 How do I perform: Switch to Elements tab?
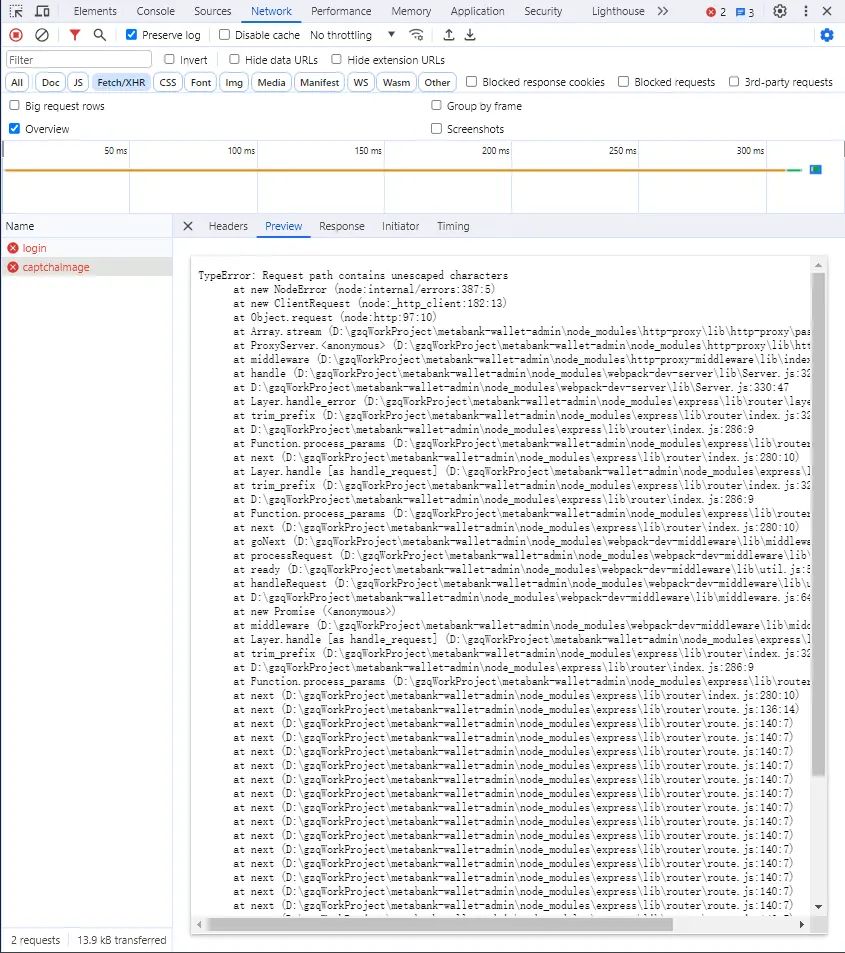[x=95, y=11]
